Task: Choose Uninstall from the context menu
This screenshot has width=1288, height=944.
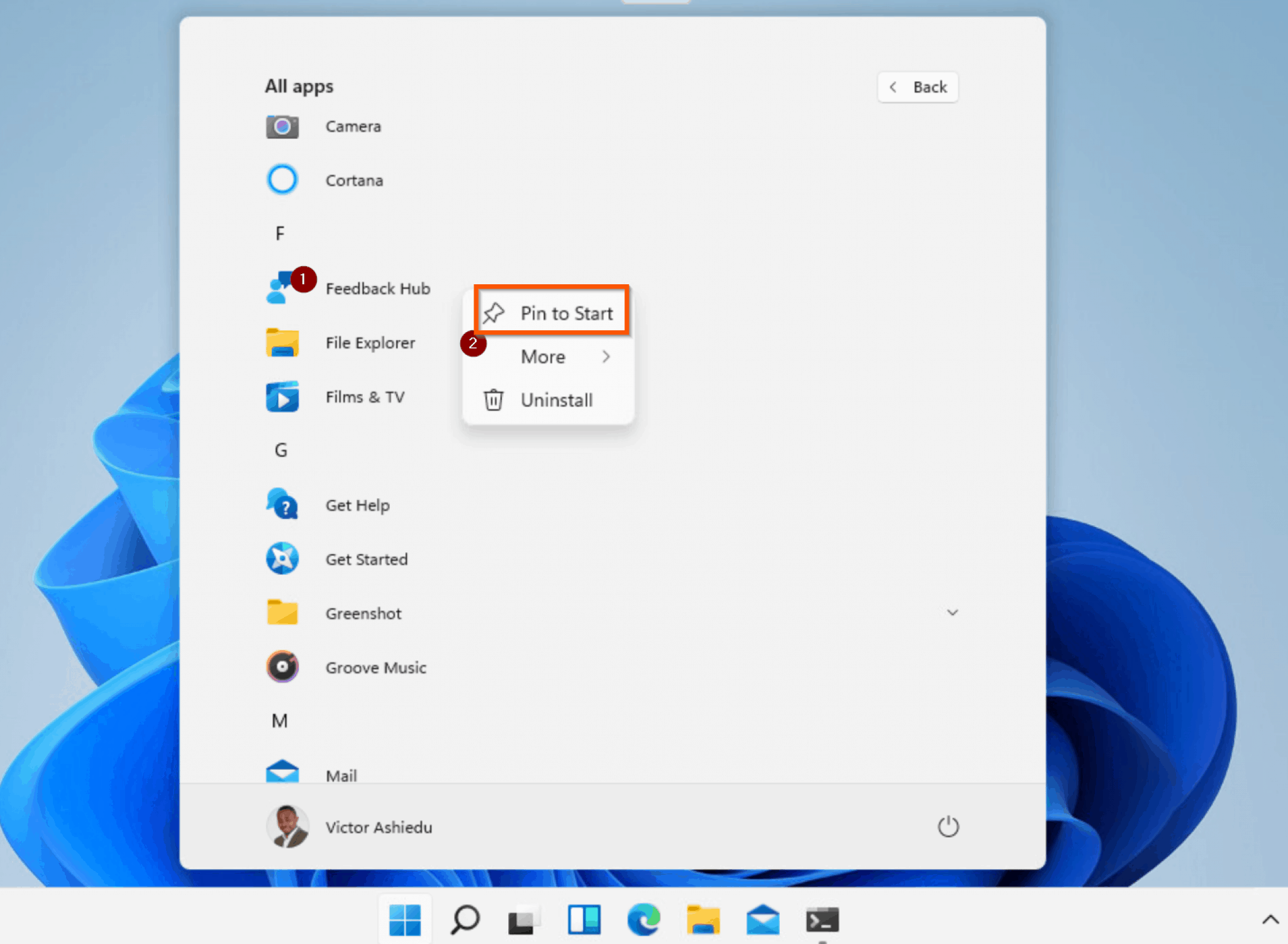Action: coord(556,400)
